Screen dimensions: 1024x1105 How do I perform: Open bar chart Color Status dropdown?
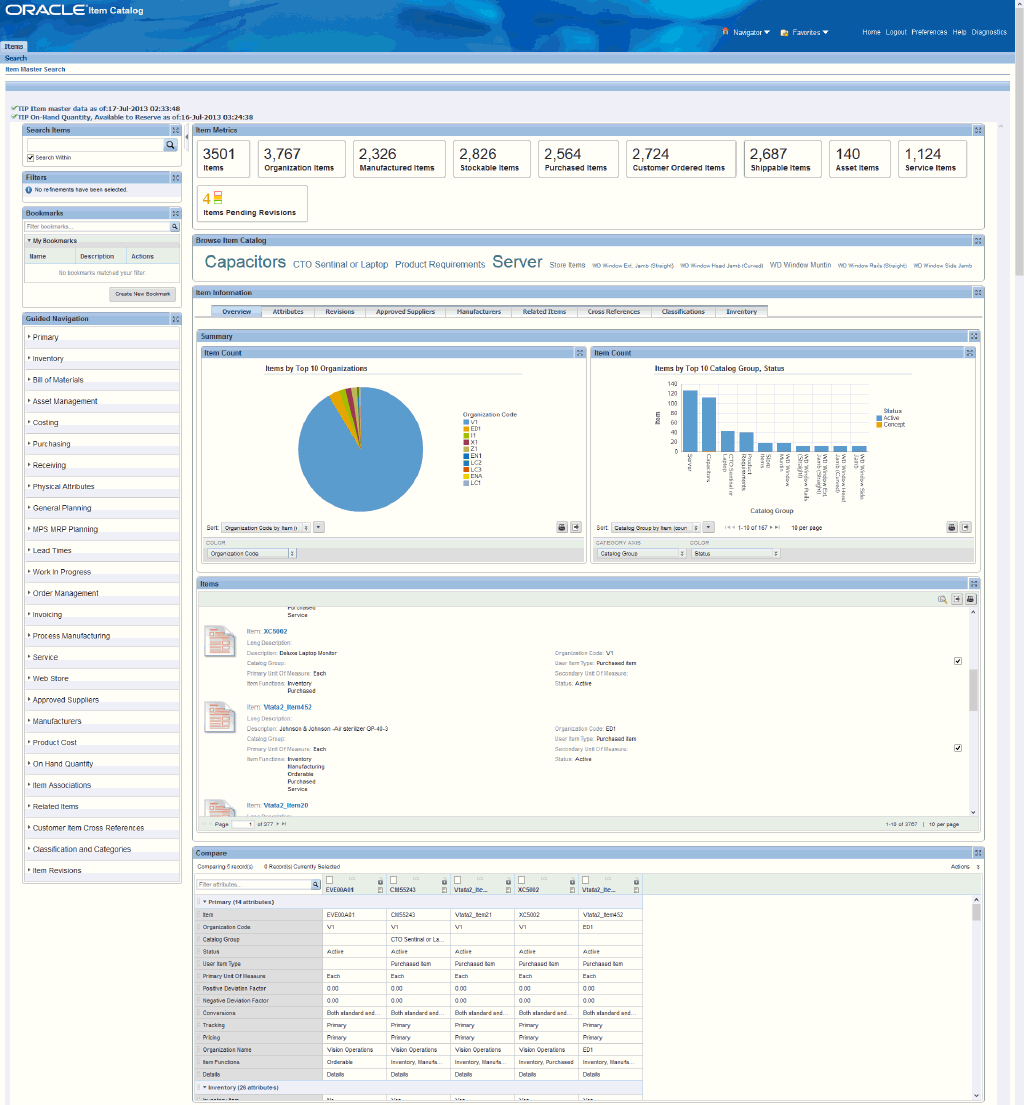click(x=734, y=554)
